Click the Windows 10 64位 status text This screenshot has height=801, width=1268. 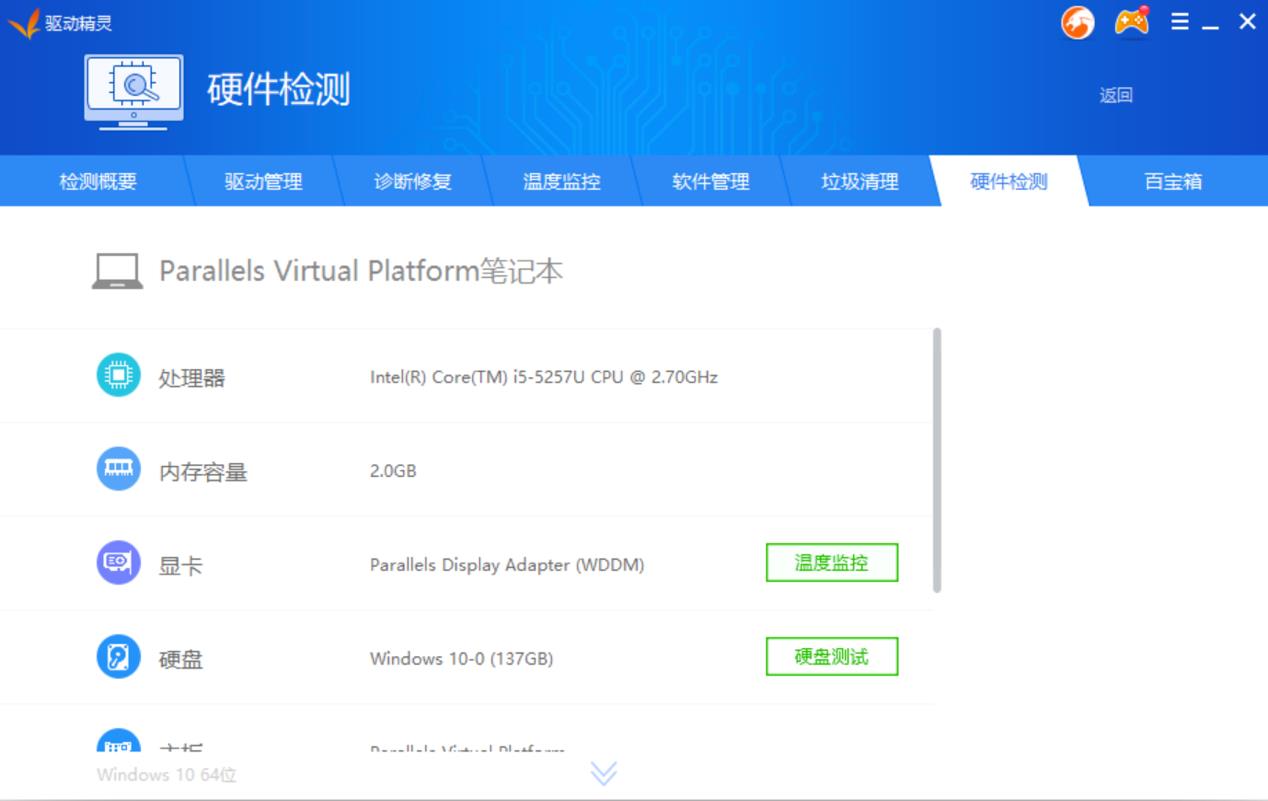click(167, 775)
